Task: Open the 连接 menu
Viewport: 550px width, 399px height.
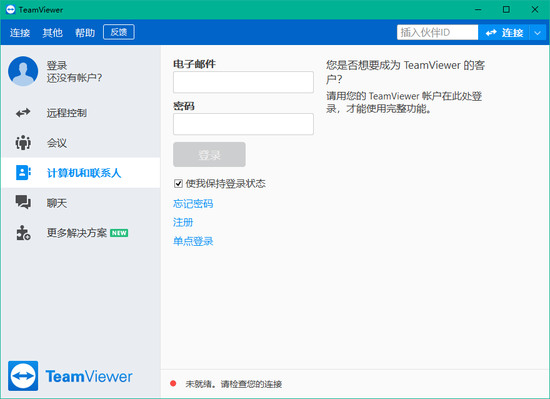Action: [x=20, y=33]
